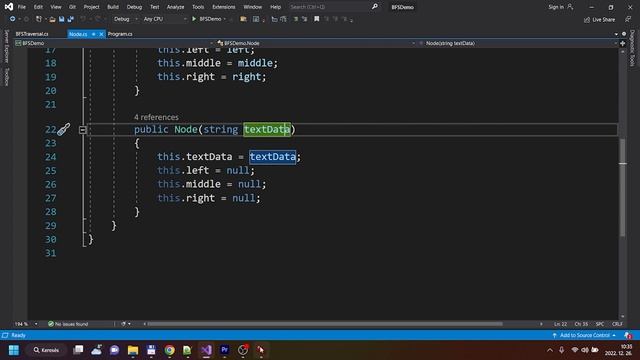Open File Explorer from taskbar

(133, 350)
